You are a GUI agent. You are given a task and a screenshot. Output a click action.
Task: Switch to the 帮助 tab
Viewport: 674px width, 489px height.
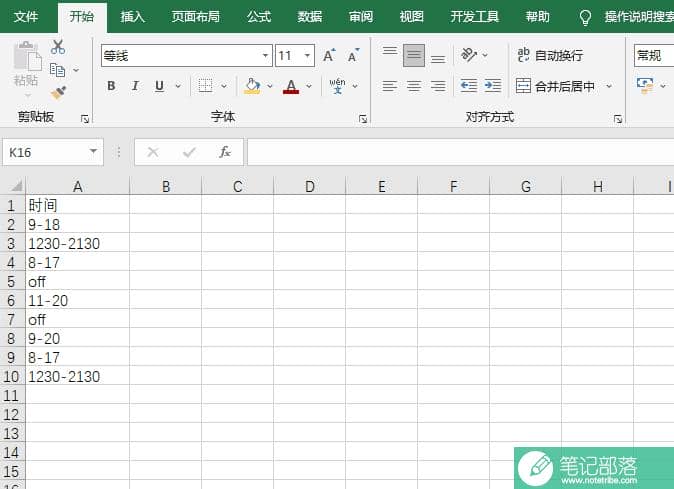pos(537,17)
